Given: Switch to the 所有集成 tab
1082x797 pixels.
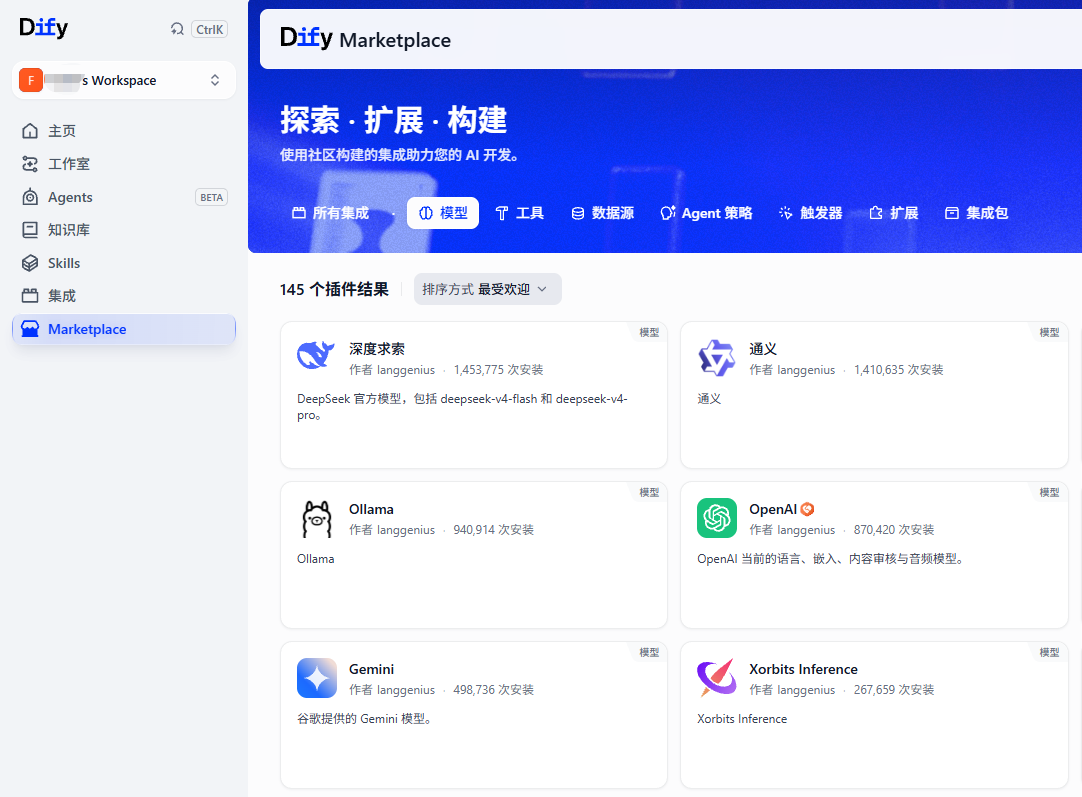Looking at the screenshot, I should pos(331,213).
